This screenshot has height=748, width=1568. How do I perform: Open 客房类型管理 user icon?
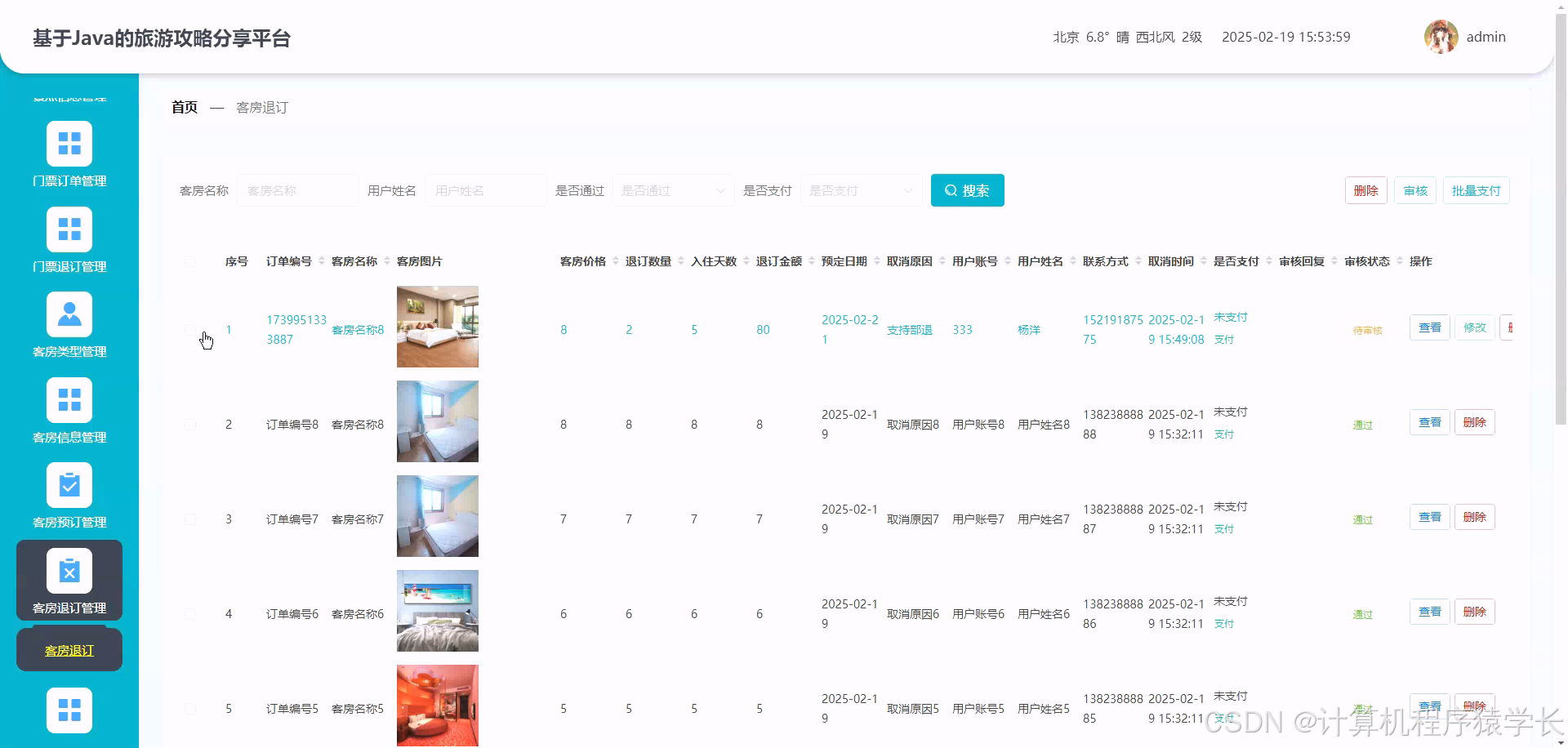69,314
